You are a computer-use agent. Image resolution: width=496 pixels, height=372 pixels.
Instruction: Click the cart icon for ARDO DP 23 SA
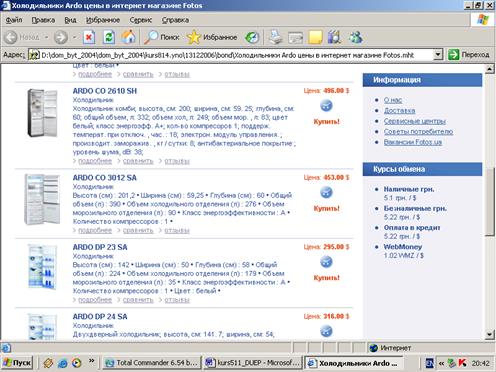point(326,262)
